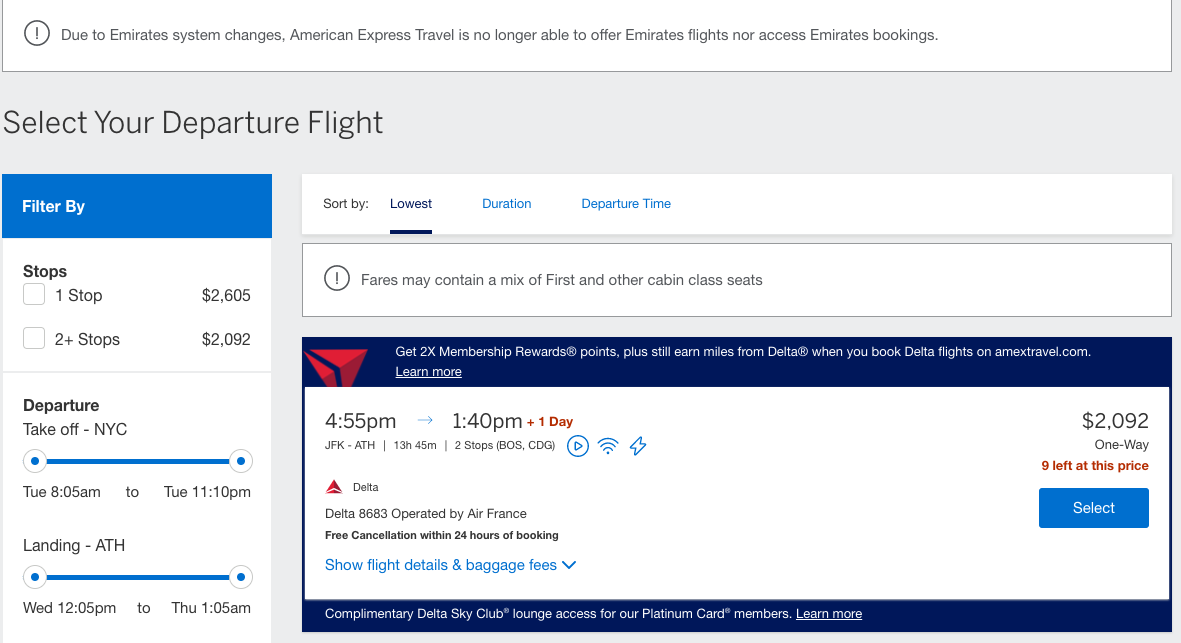The image size is (1181, 643).
Task: Check the 2+ Stops filter checkbox
Action: [34, 339]
